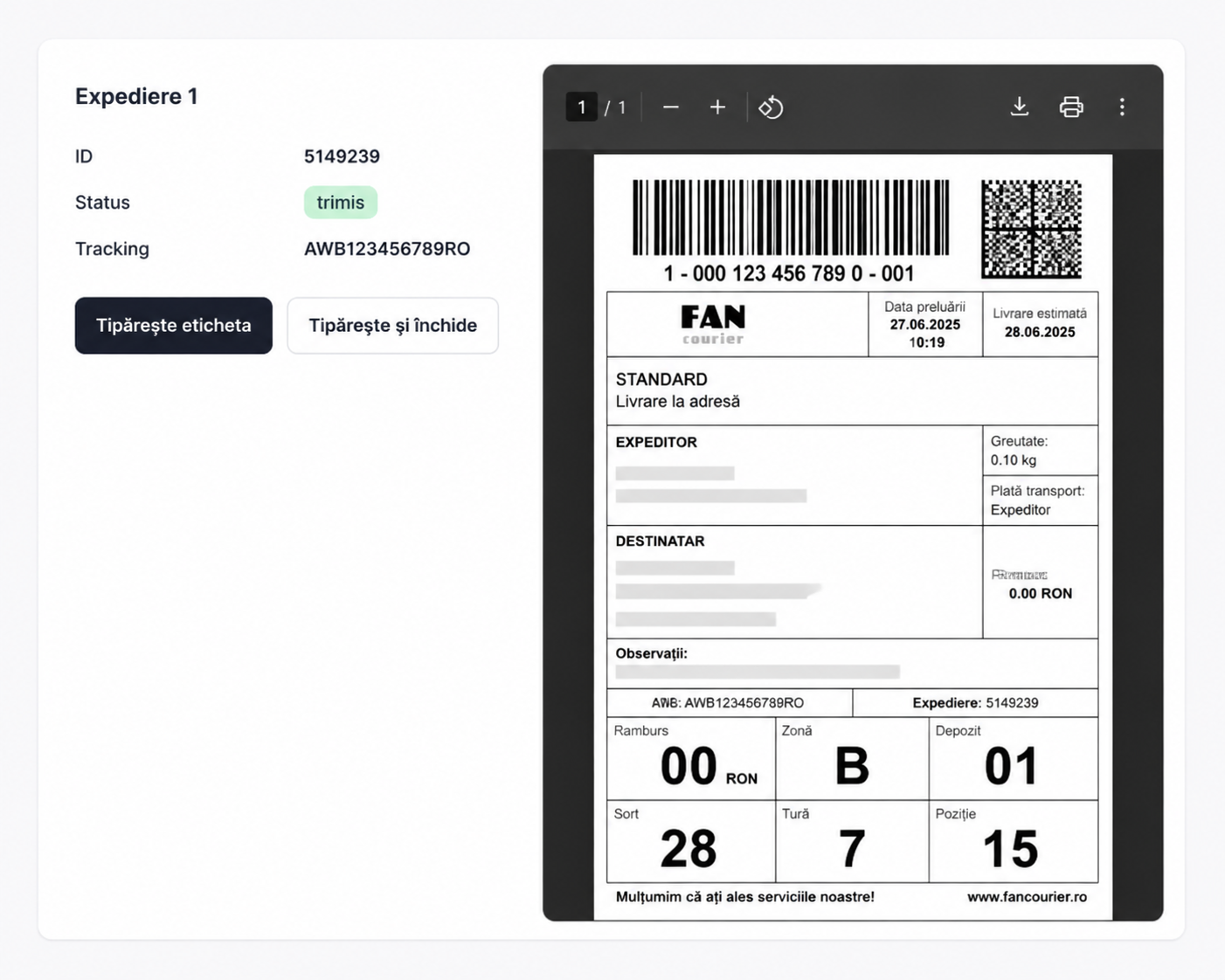Click the PDF page number field
This screenshot has width=1225, height=980.
[582, 107]
